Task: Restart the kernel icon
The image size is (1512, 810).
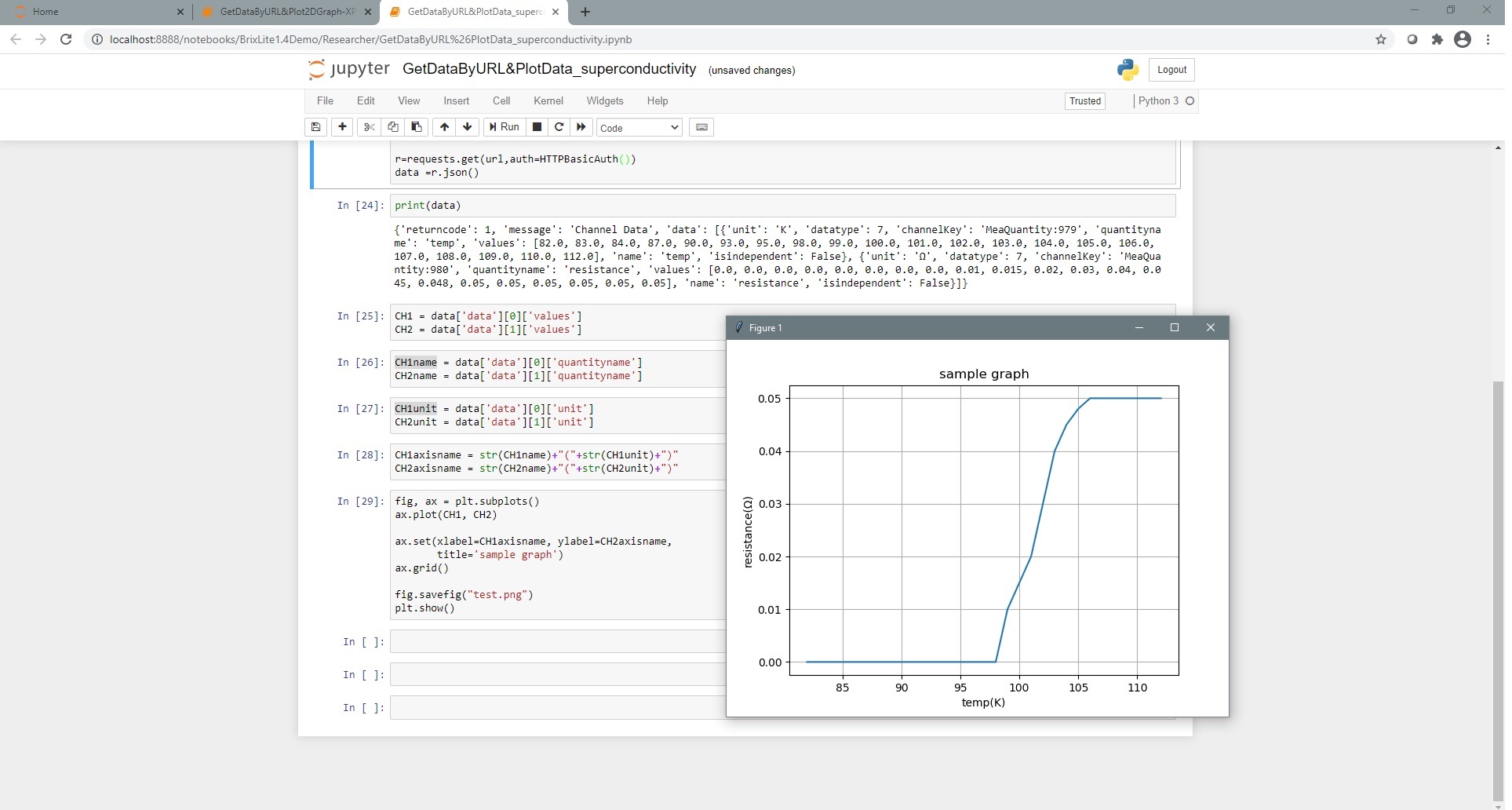Action: 559,127
